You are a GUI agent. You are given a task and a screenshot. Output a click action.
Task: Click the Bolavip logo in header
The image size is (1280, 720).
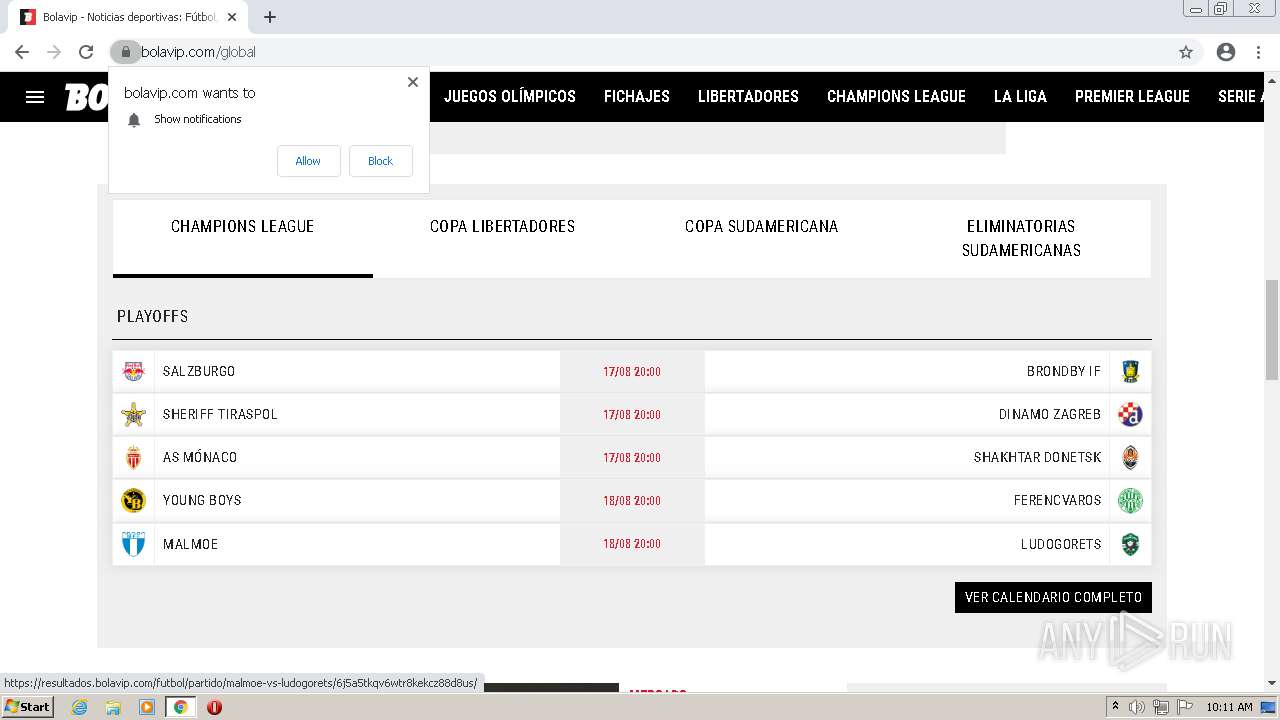click(x=87, y=97)
